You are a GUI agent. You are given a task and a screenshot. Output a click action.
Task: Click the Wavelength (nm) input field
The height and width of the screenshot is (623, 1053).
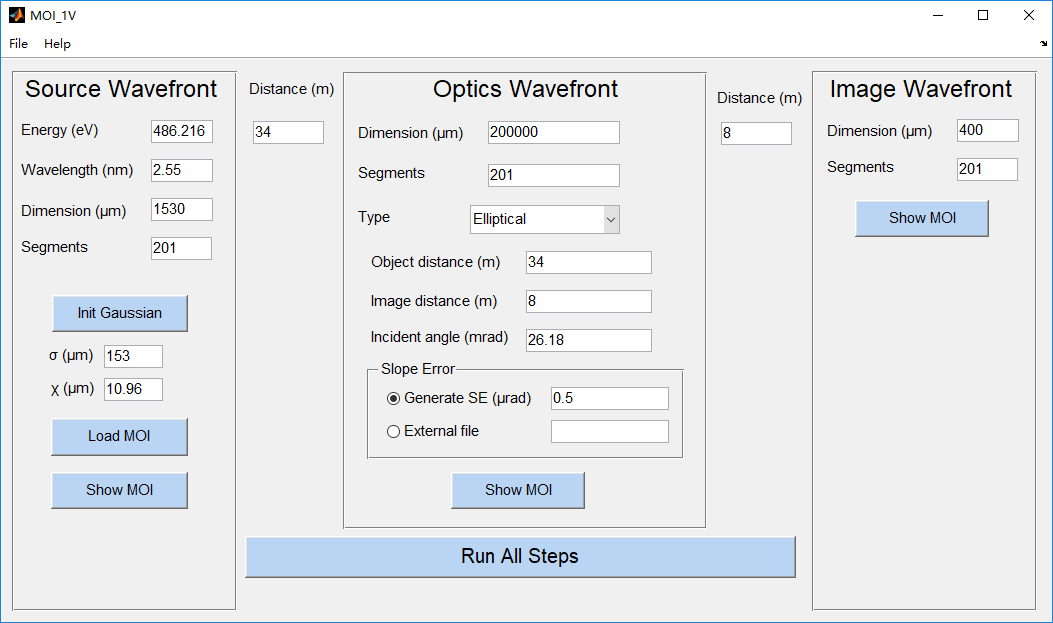coord(181,170)
